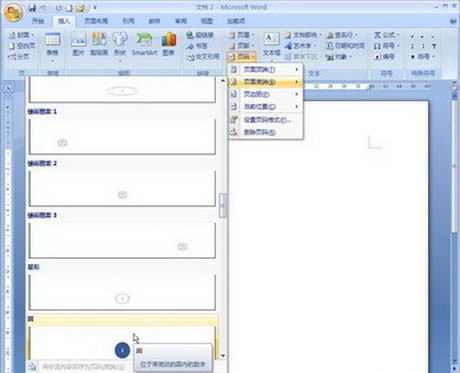Open the 视图 (View) tab
This screenshot has height=373, width=460.
(207, 21)
